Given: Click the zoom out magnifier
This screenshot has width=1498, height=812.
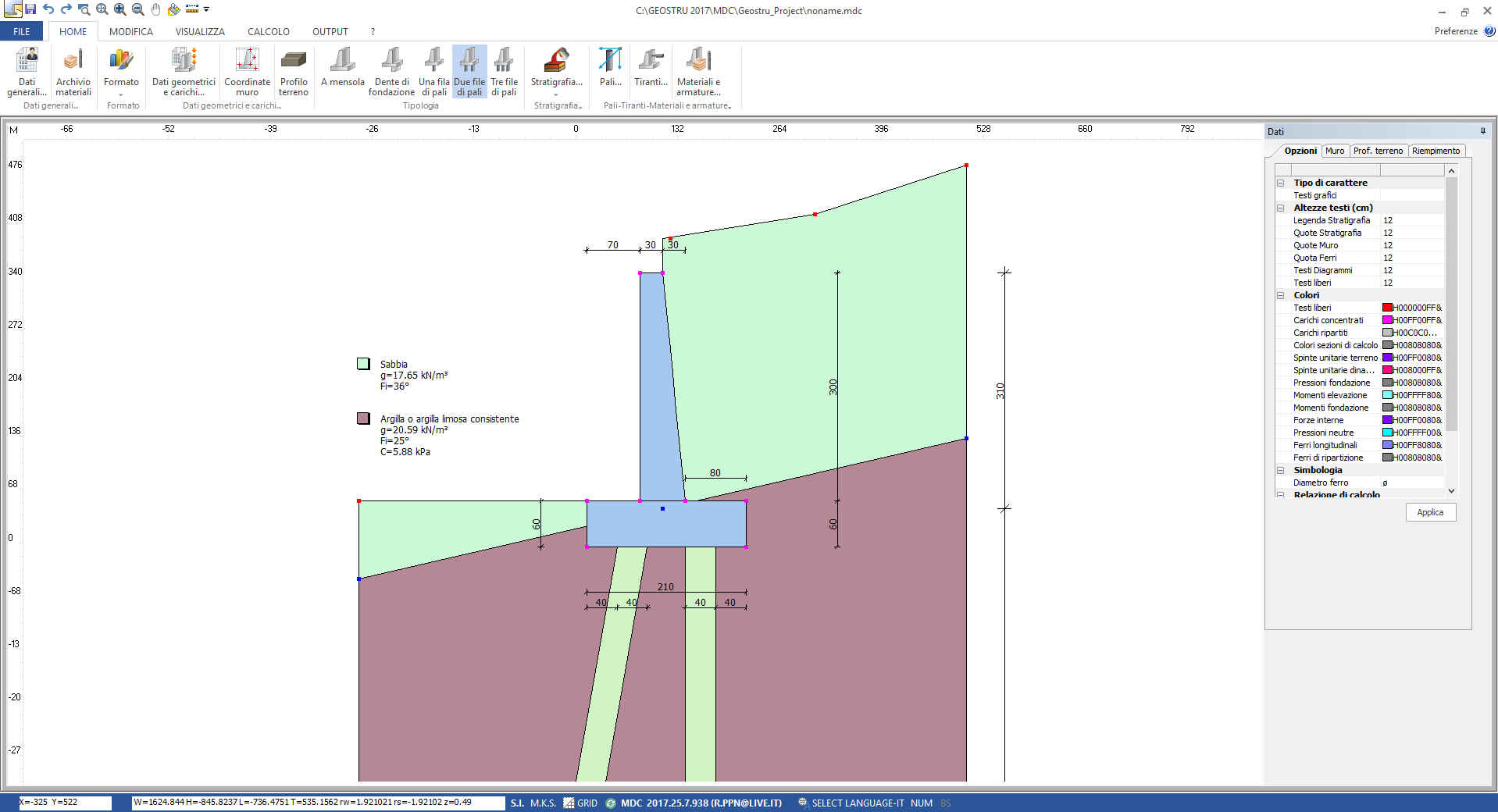Looking at the screenshot, I should (x=138, y=9).
